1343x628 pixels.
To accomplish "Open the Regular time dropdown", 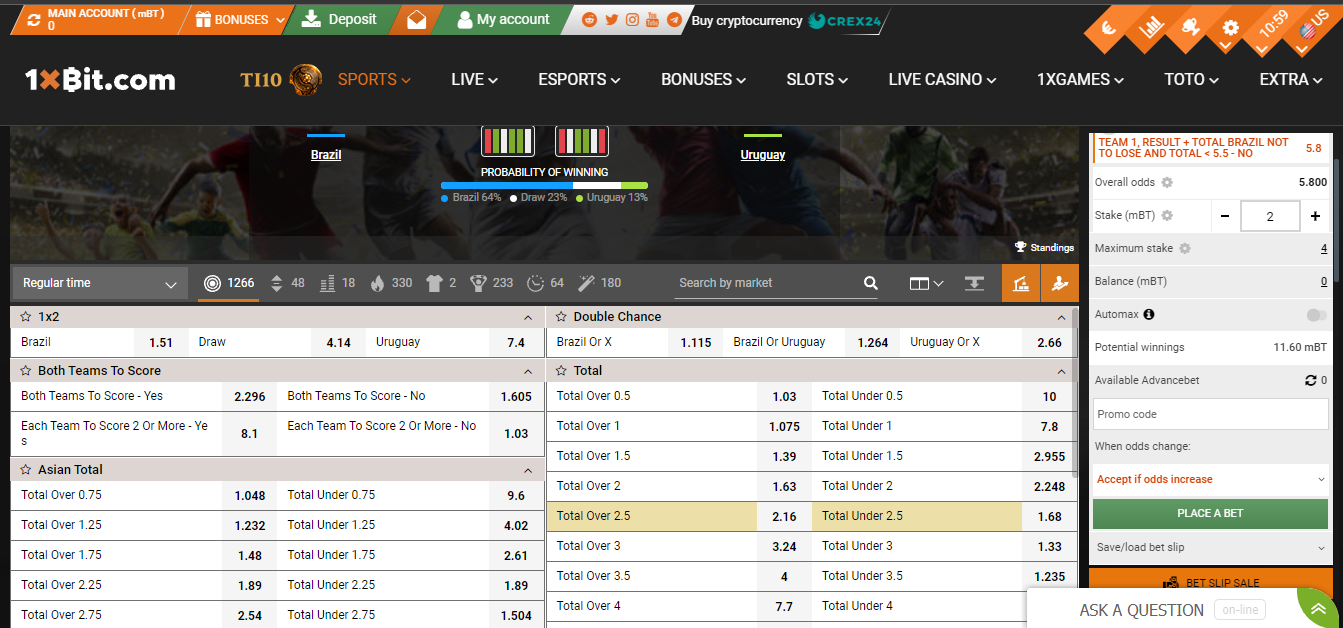I will [x=97, y=283].
